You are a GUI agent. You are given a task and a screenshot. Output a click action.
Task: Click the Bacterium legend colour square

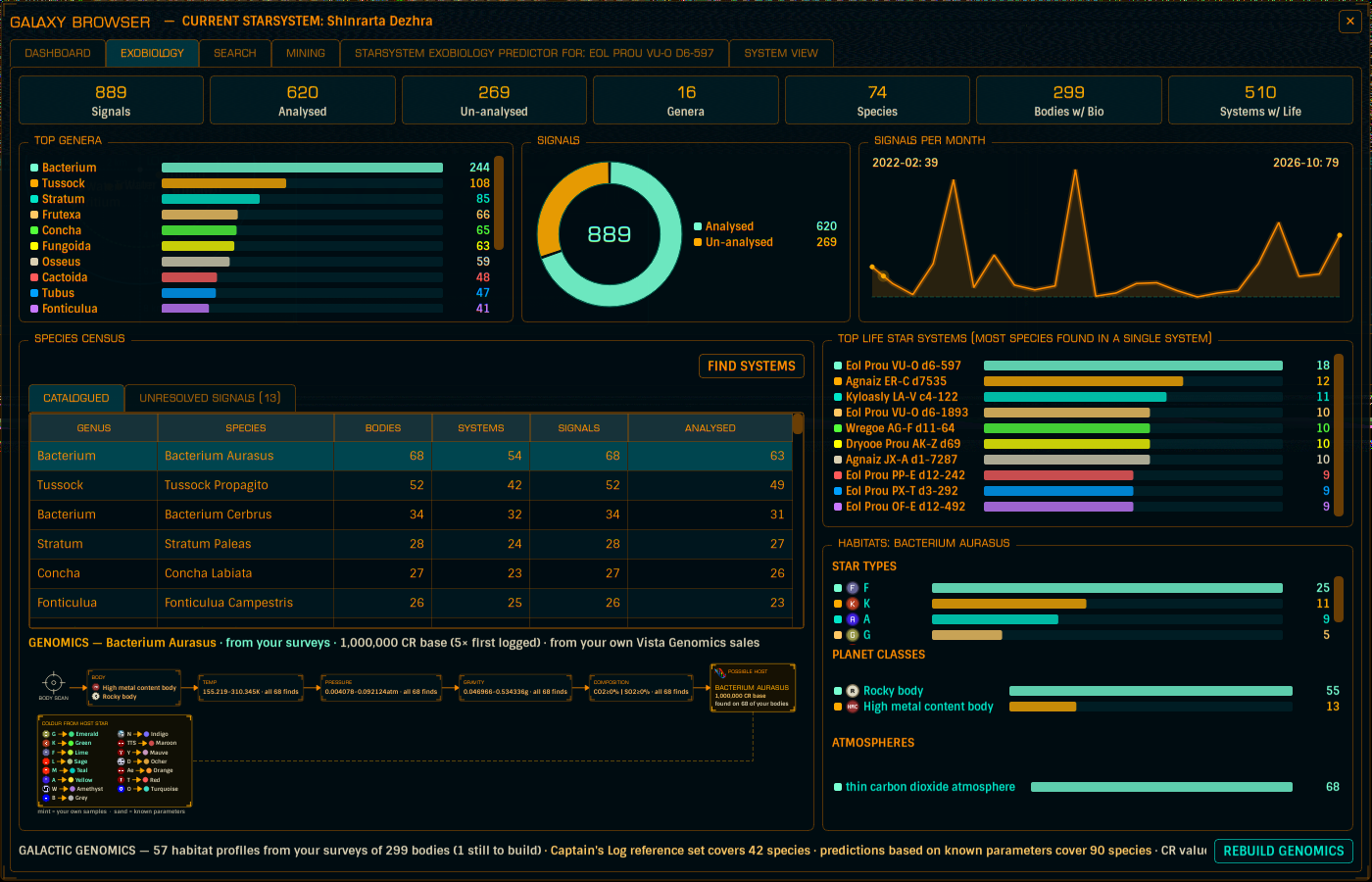[34, 168]
